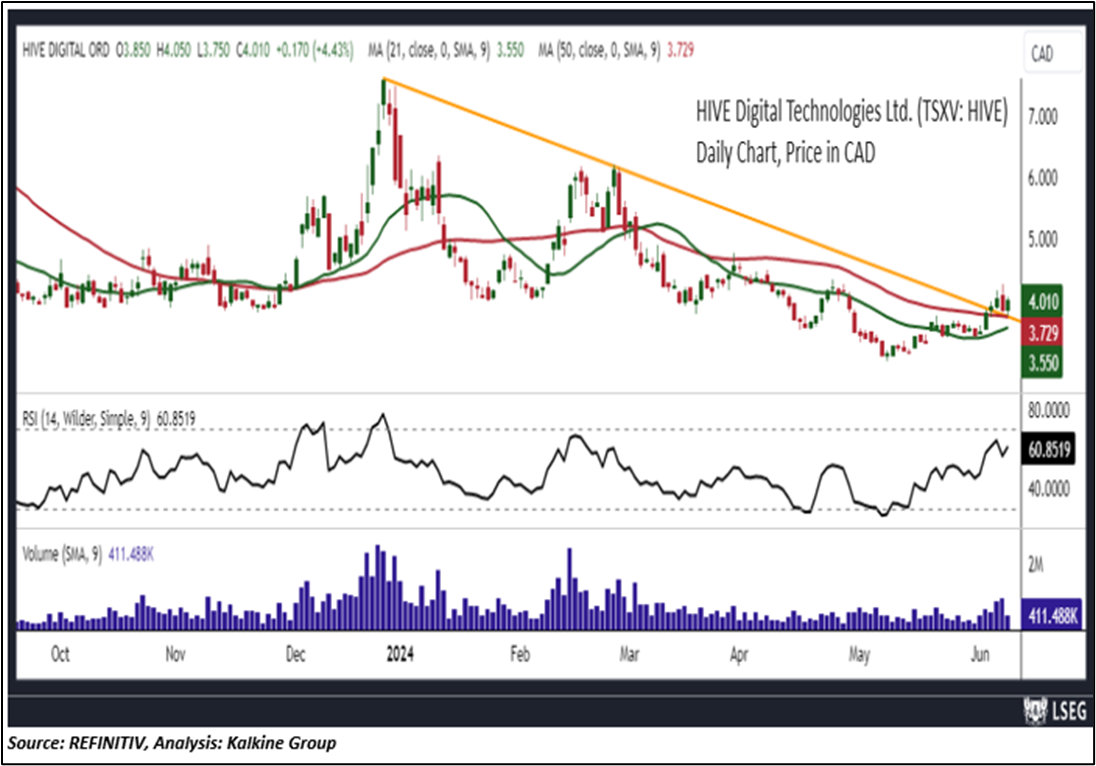Click the LSEG logo
This screenshot has width=1096, height=766.
point(1054,711)
